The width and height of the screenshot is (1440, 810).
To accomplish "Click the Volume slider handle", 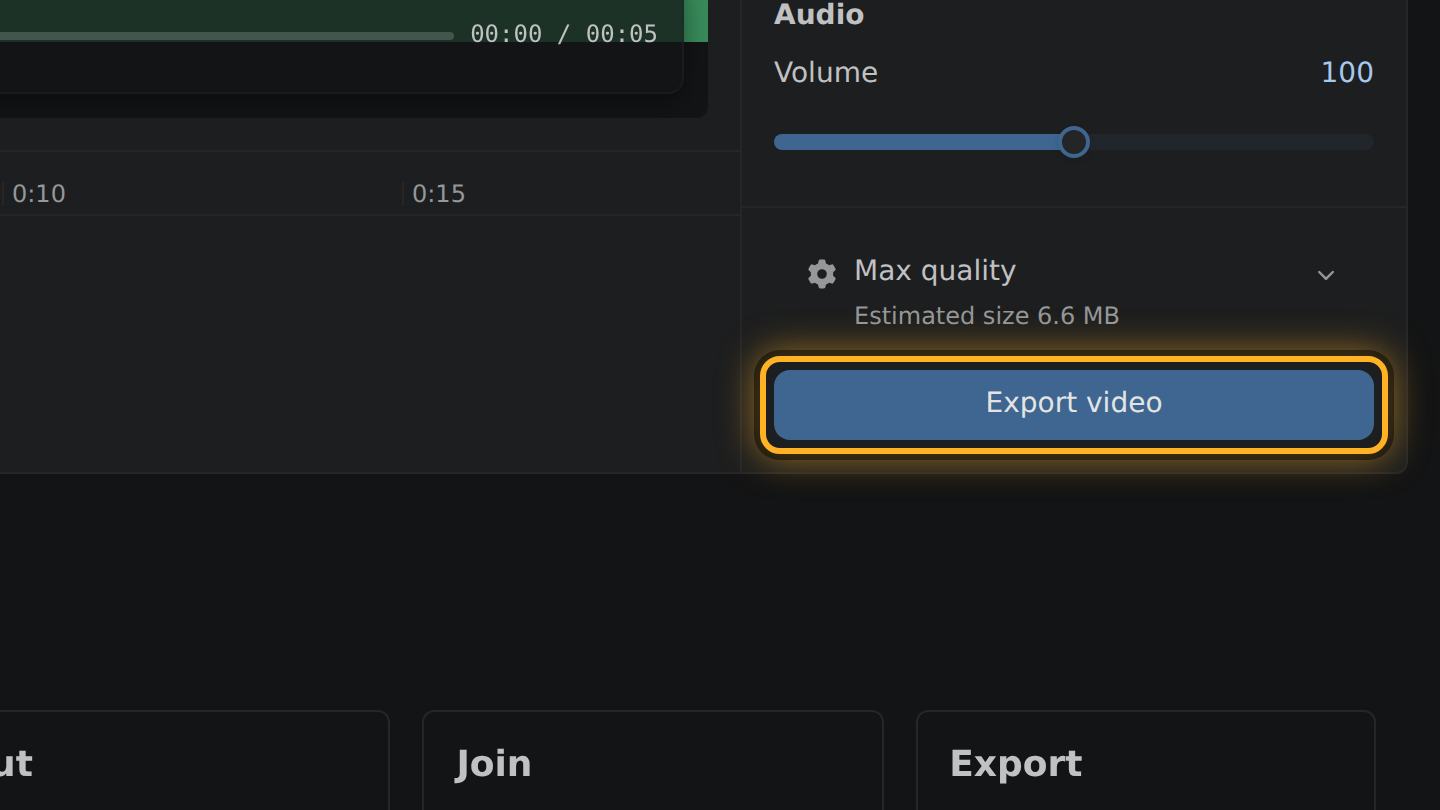I will pos(1074,142).
